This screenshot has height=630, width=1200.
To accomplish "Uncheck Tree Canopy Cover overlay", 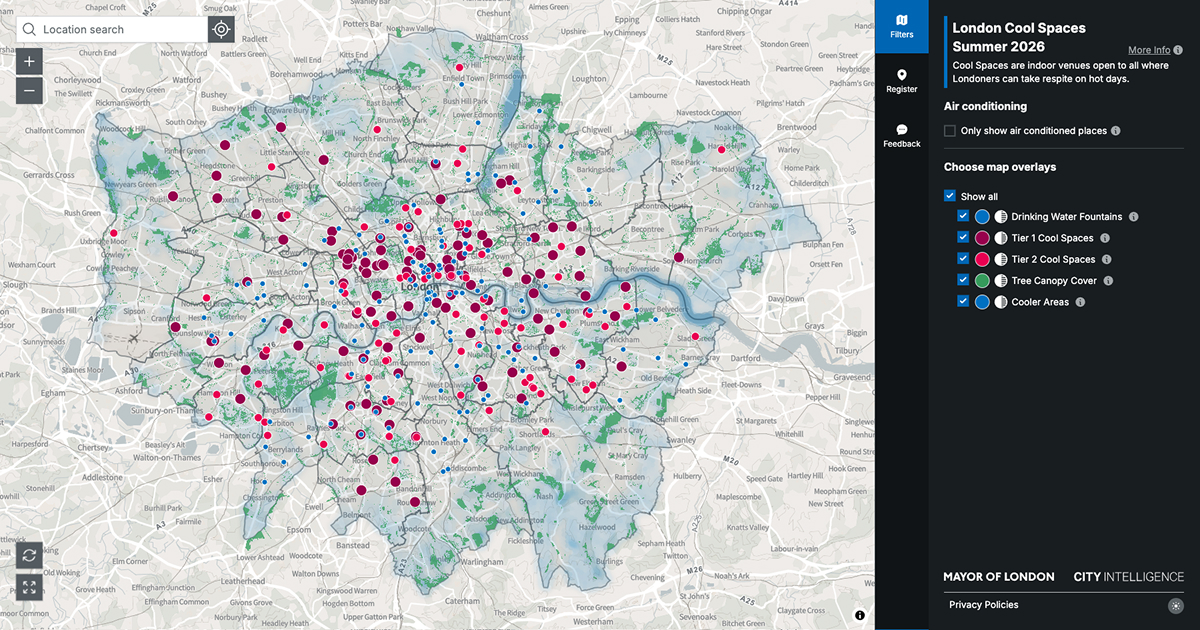I will coord(963,280).
